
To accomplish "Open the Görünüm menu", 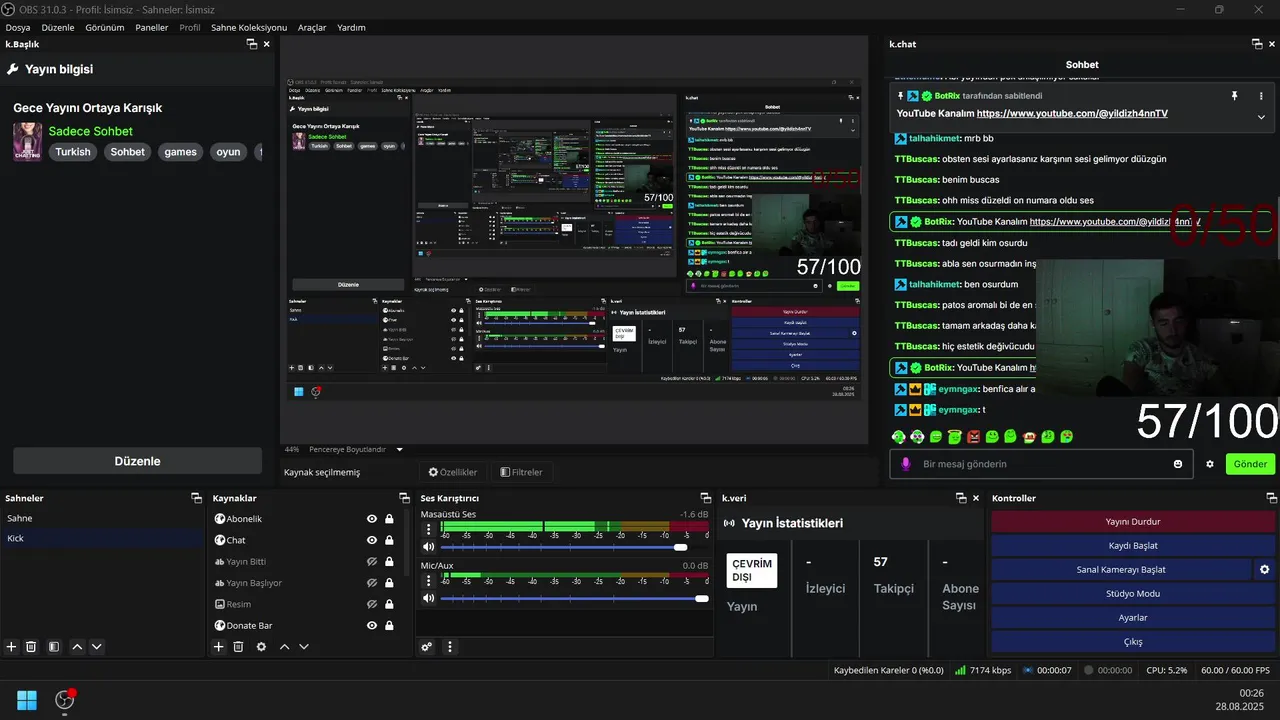I will click(x=105, y=28).
